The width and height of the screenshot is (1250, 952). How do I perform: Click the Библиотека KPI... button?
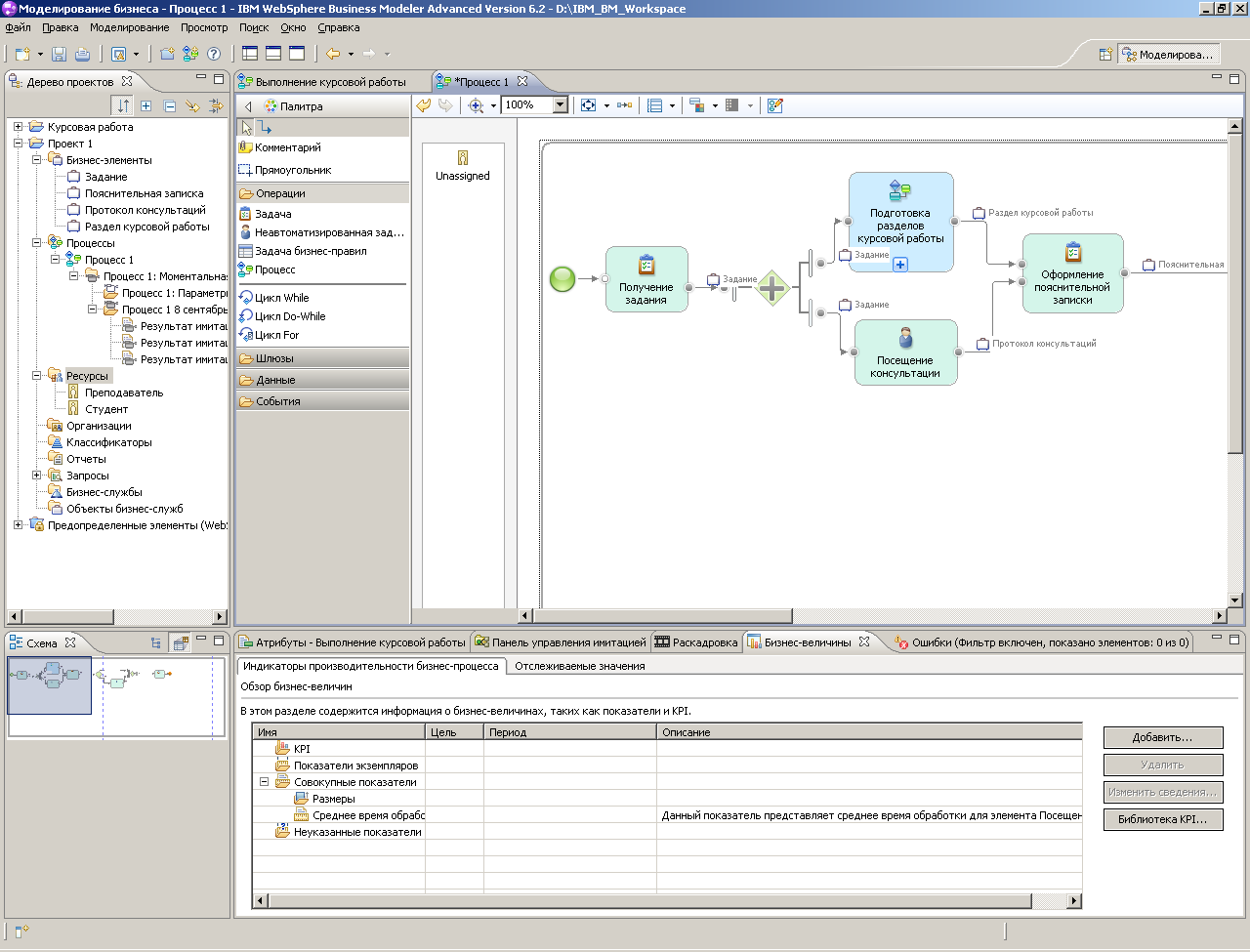coord(1162,819)
